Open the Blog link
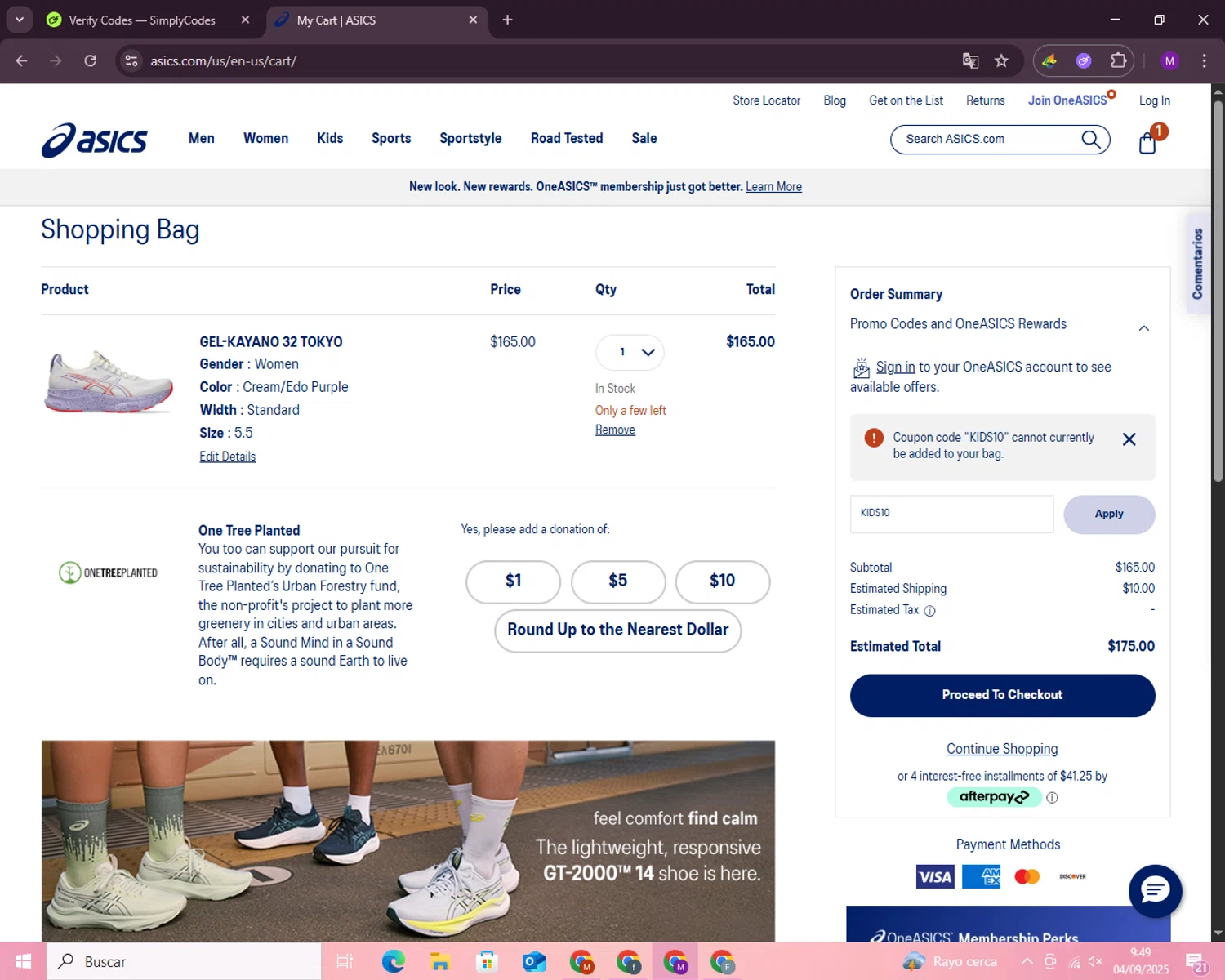The image size is (1225, 980). [x=835, y=100]
